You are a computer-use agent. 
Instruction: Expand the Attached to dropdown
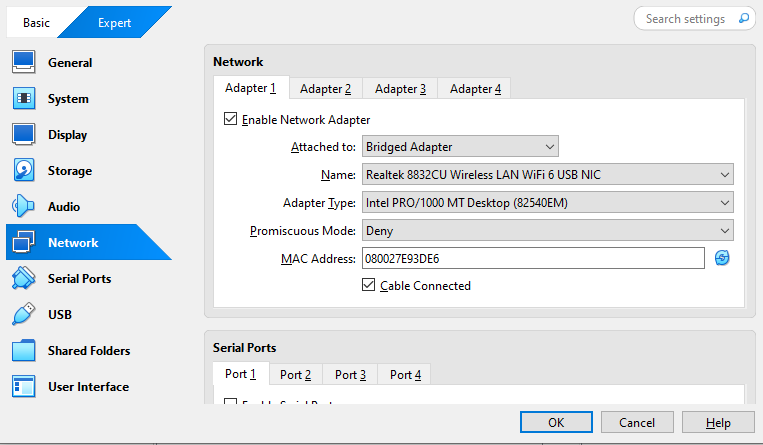point(459,147)
